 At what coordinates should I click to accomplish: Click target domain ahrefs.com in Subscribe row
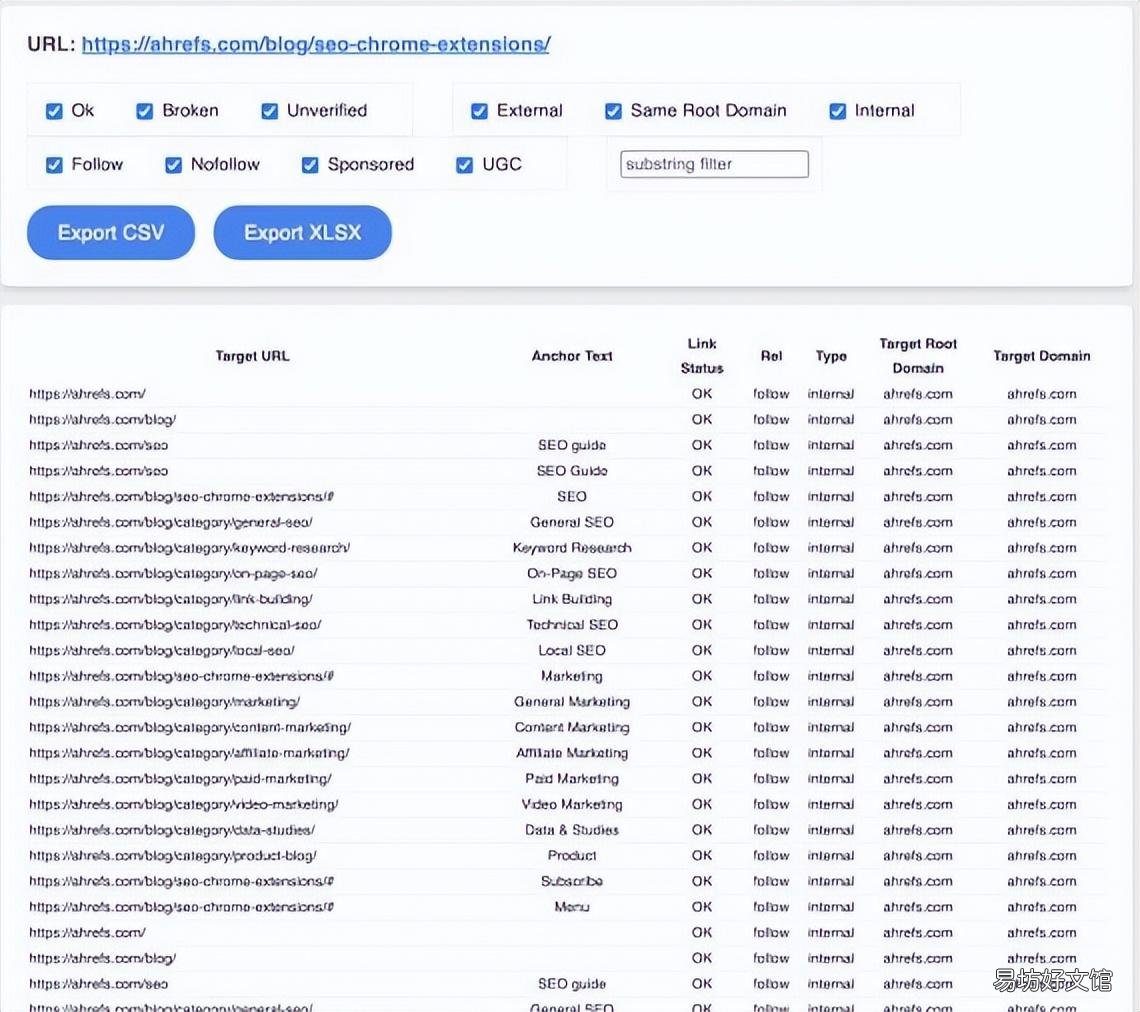coord(1041,881)
